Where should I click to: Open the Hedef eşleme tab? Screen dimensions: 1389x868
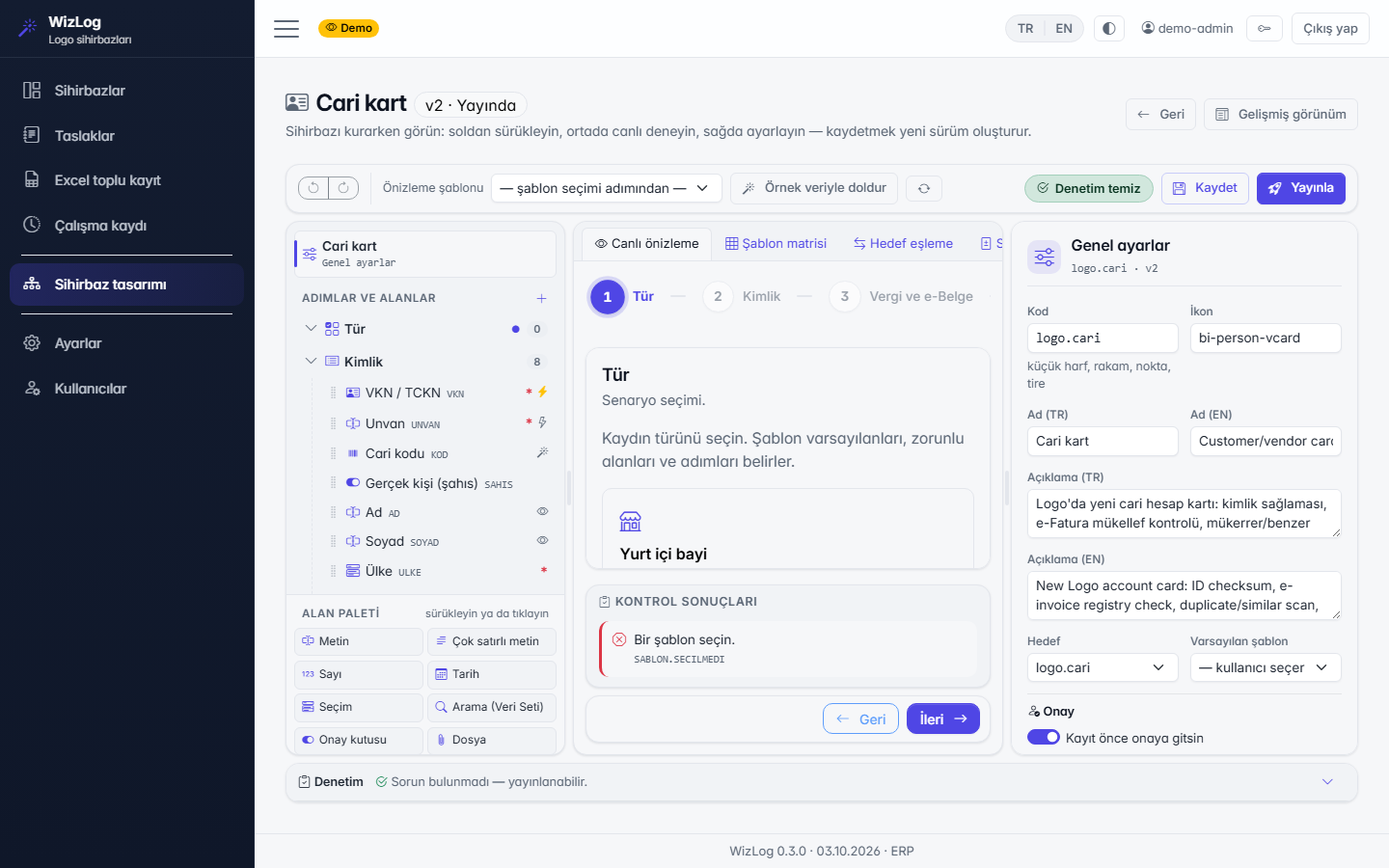coord(903,244)
